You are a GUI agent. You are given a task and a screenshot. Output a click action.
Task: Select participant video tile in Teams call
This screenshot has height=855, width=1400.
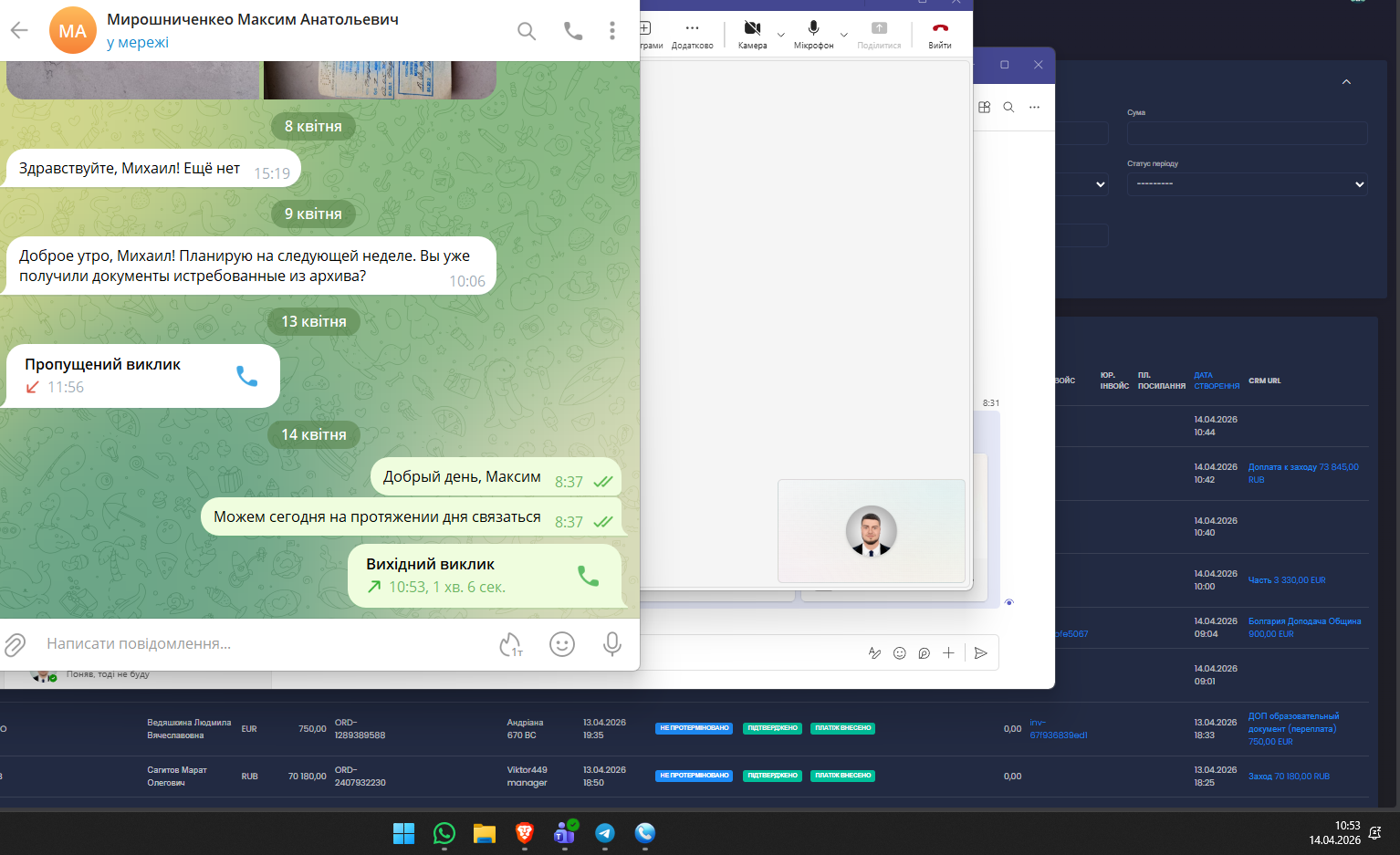872,531
